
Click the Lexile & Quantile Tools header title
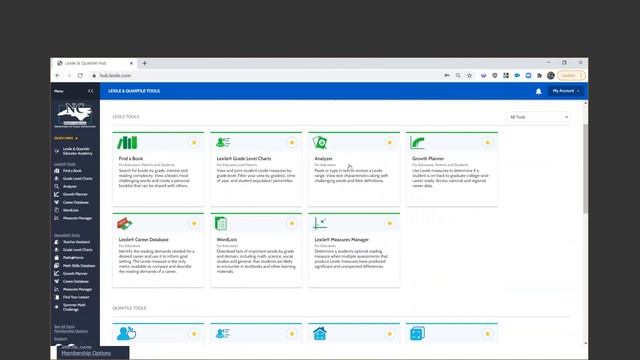(134, 91)
